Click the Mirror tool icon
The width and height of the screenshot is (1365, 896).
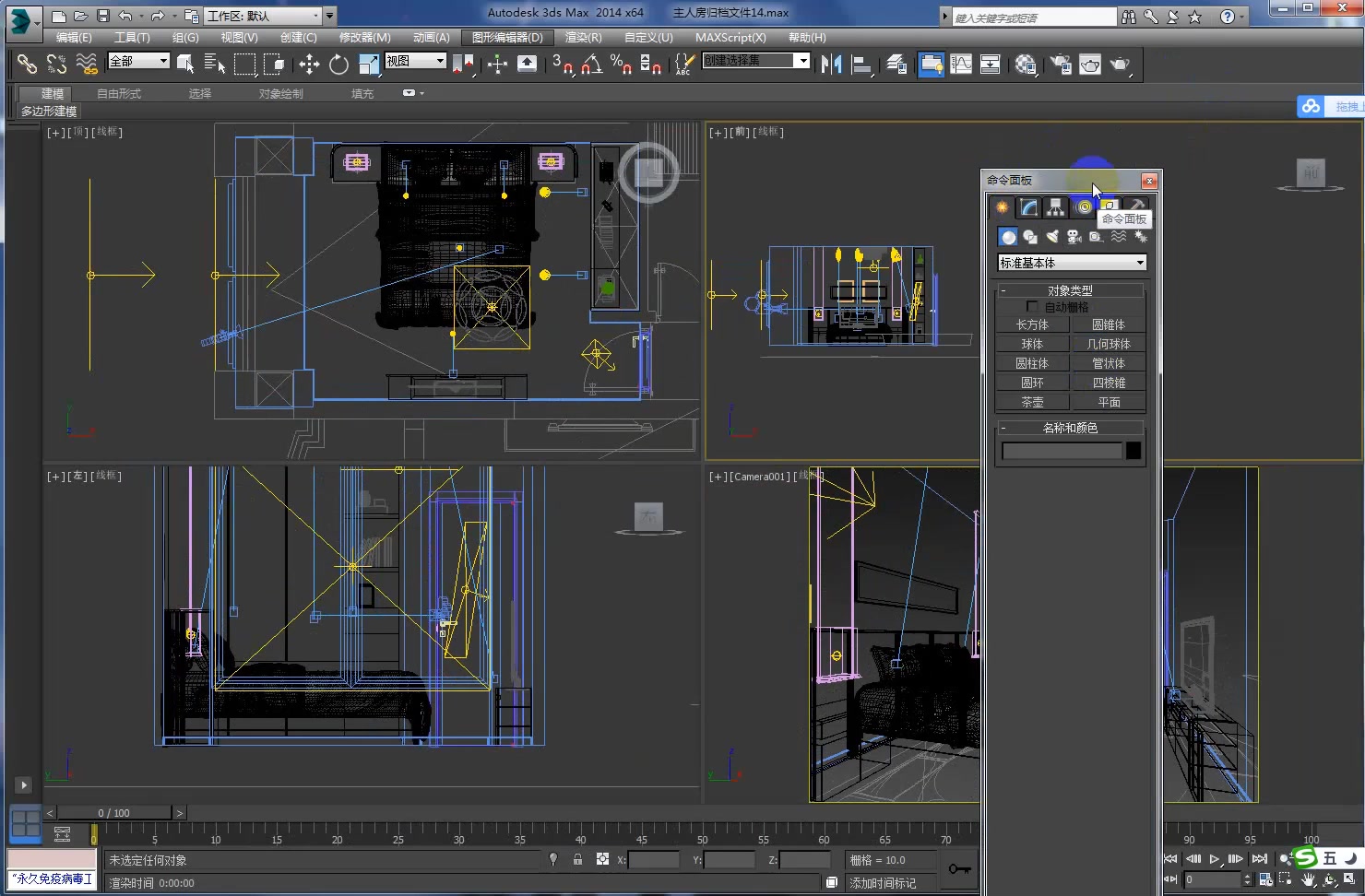[831, 64]
